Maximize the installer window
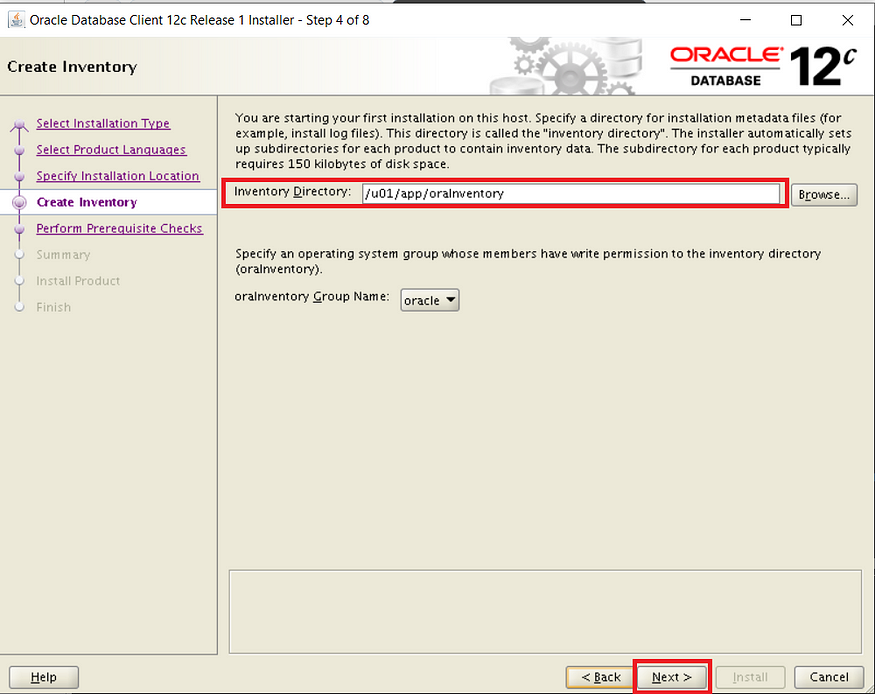Viewport: 875px width, 694px height. [796, 20]
